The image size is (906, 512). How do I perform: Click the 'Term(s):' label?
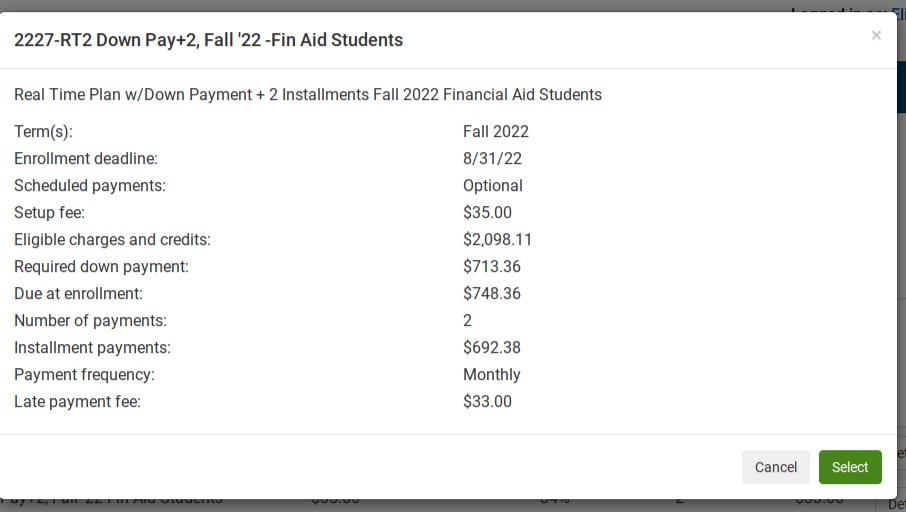coord(43,132)
